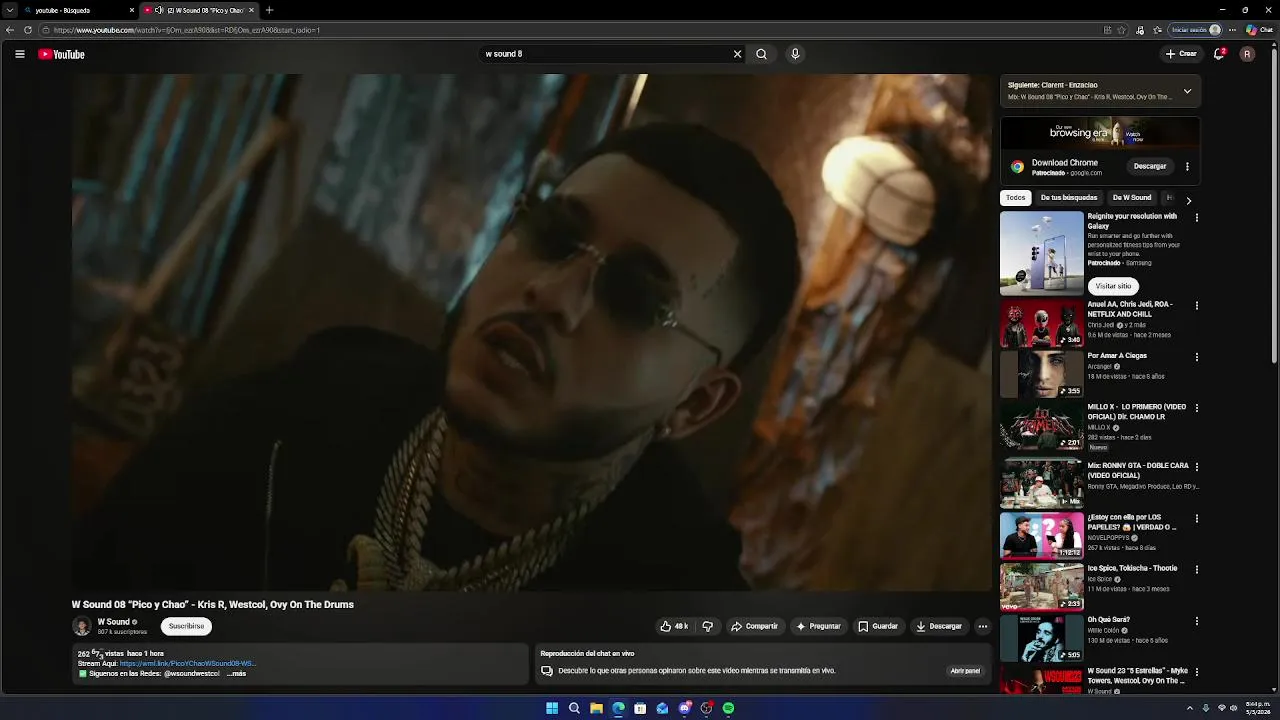Reload the page with refresh icon
The width and height of the screenshot is (1280, 720).
coord(28,30)
